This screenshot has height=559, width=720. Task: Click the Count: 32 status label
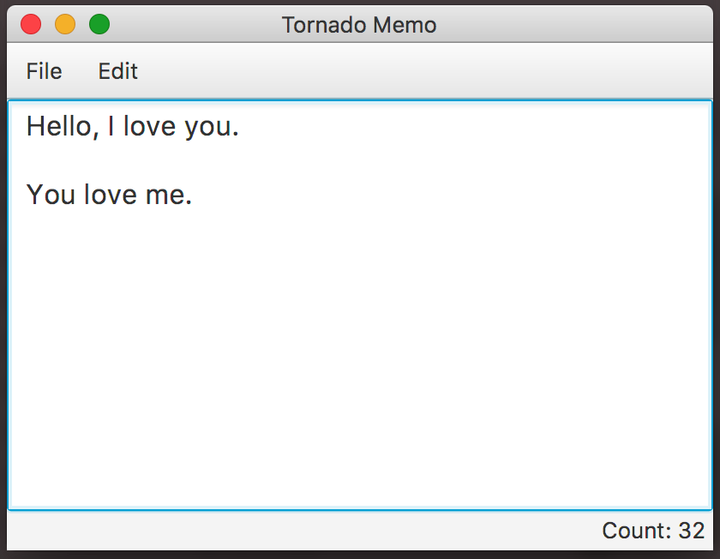[653, 531]
